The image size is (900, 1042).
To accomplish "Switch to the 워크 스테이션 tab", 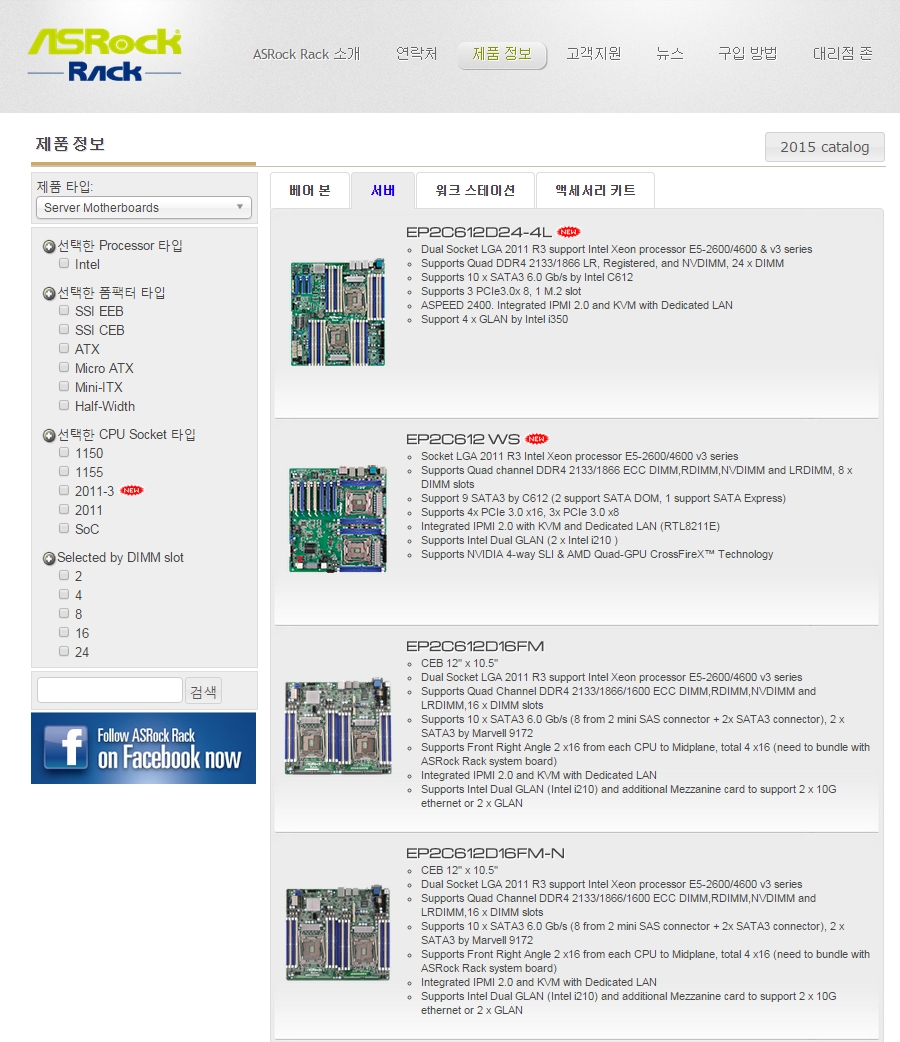I will pos(475,191).
